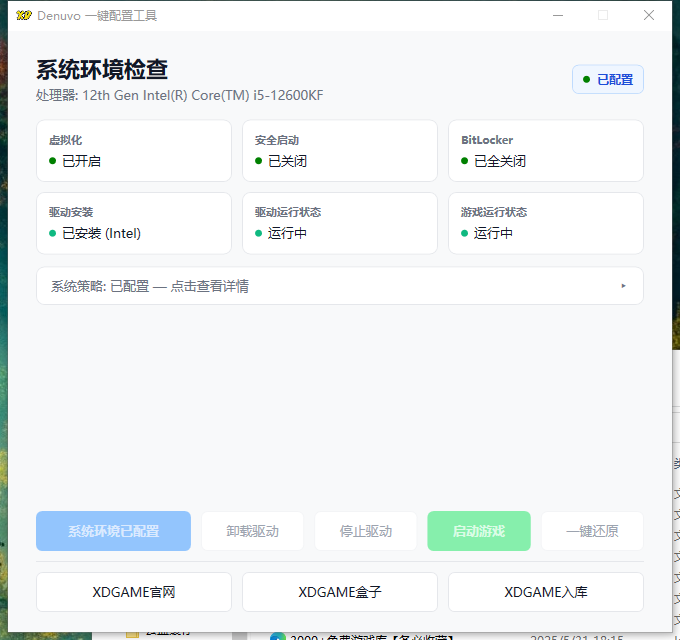Click the Denuvo app icon in title bar
This screenshot has height=640, width=680.
tap(24, 15)
